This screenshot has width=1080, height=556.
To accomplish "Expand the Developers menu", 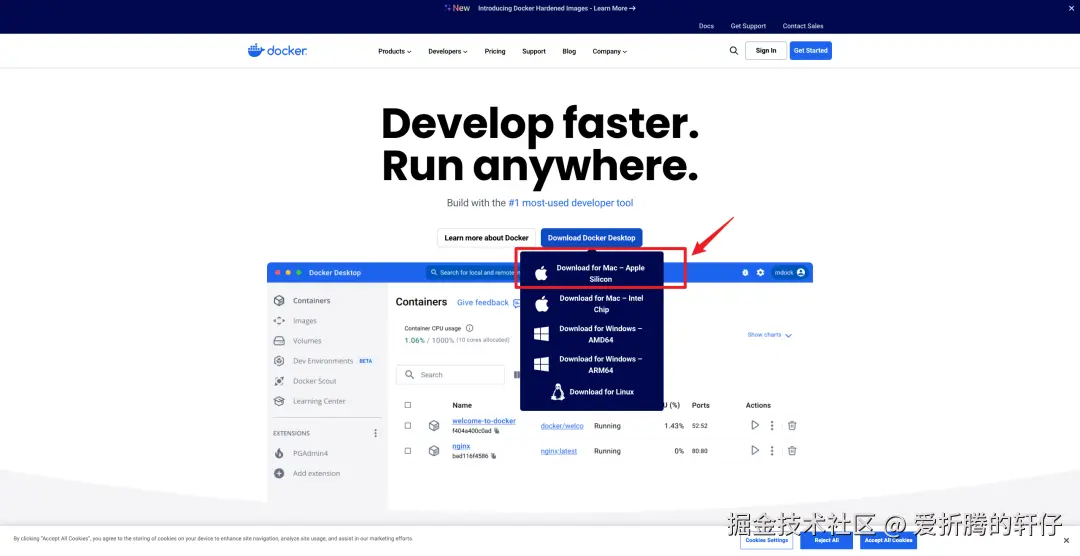I will (448, 51).
